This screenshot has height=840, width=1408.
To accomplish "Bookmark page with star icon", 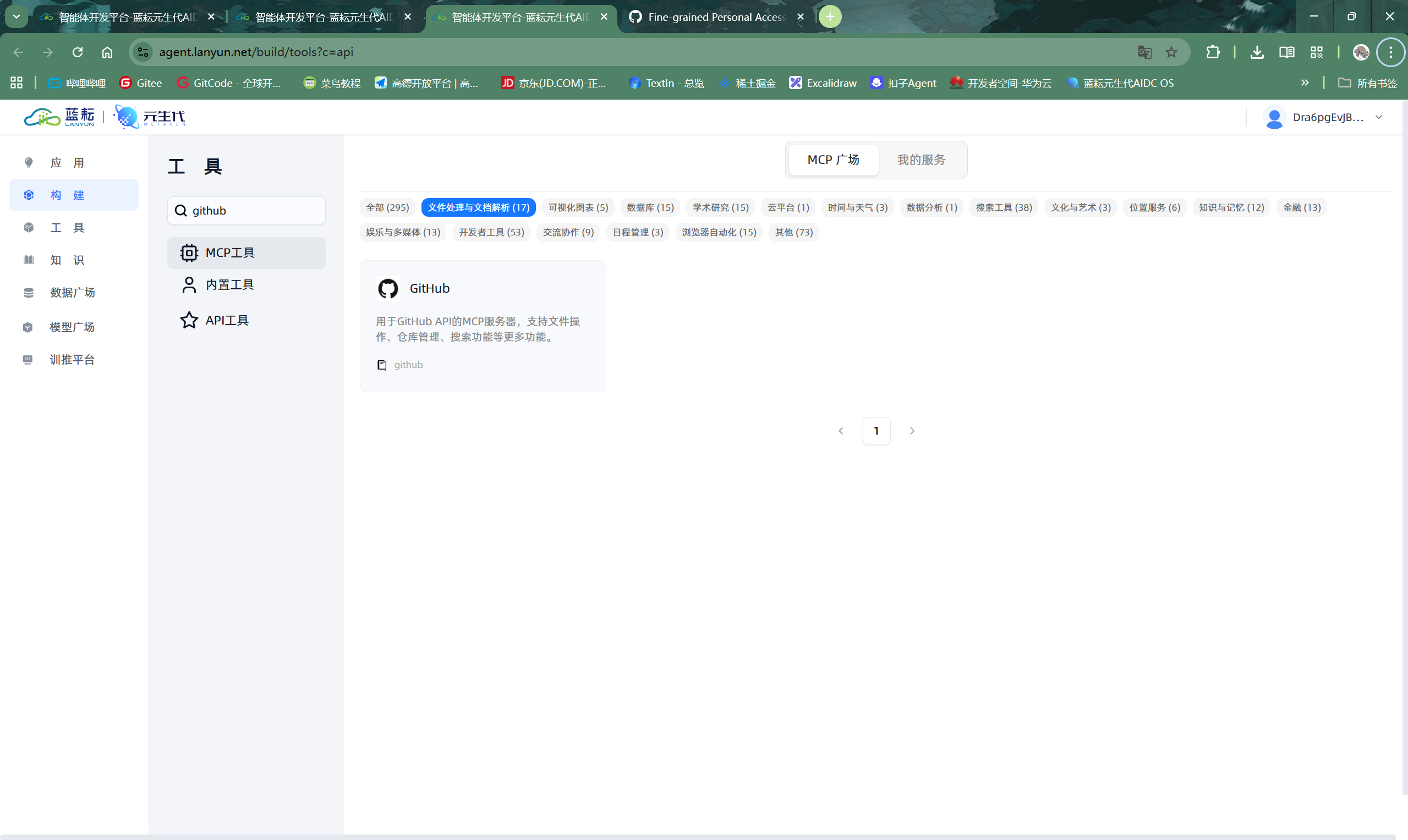I will 1171,52.
